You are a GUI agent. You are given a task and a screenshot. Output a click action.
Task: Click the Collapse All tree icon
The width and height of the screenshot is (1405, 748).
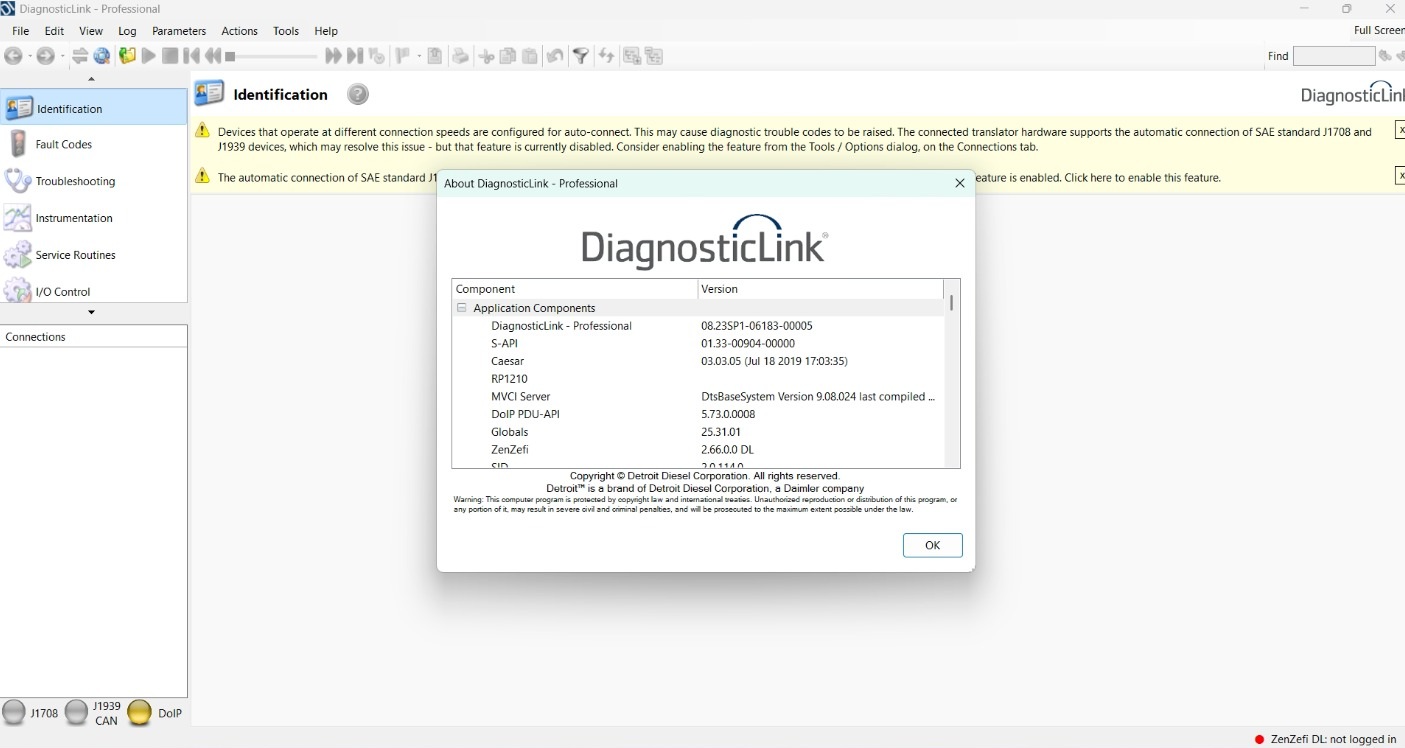[654, 56]
